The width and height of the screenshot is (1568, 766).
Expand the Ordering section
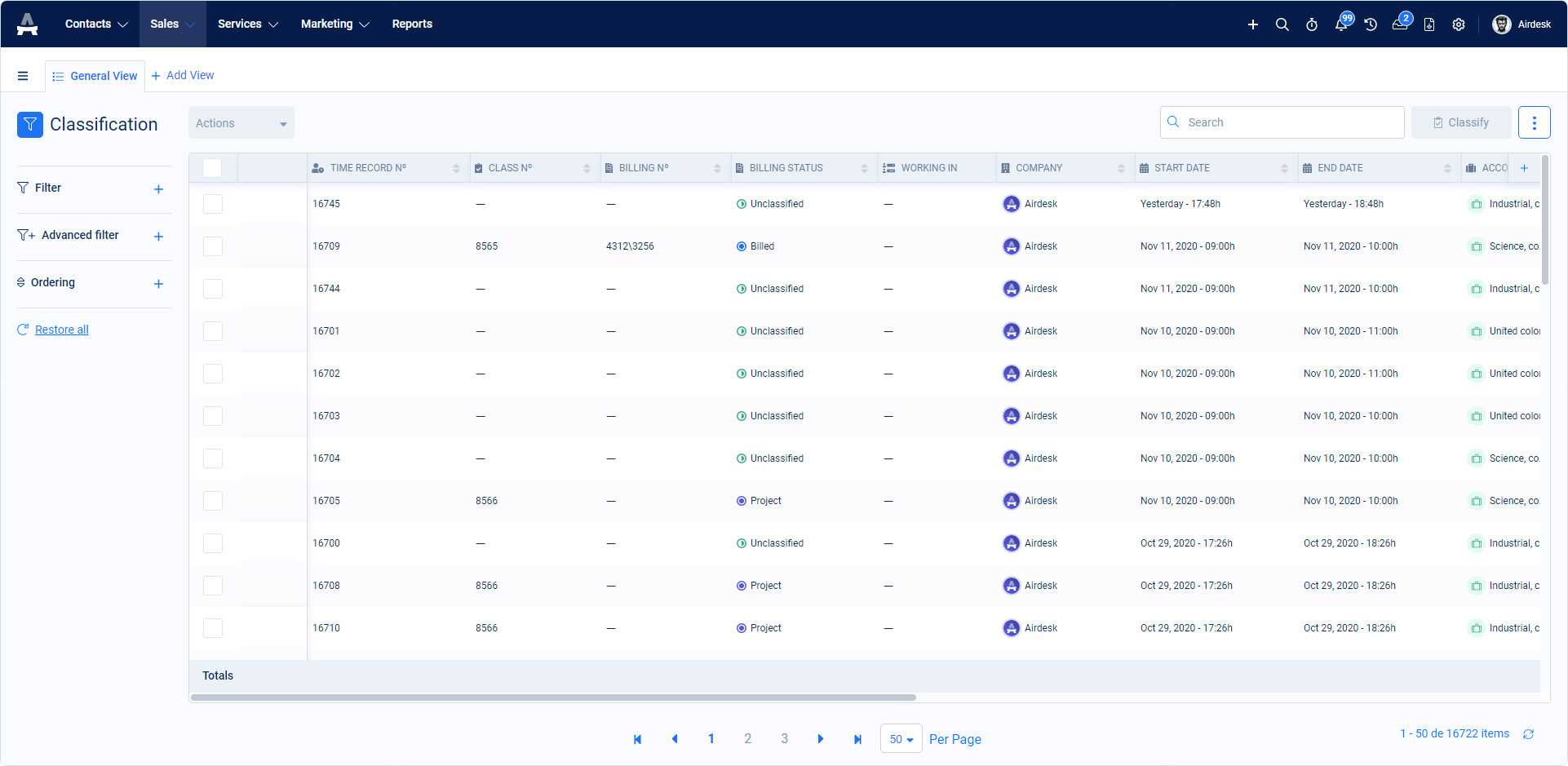point(158,284)
